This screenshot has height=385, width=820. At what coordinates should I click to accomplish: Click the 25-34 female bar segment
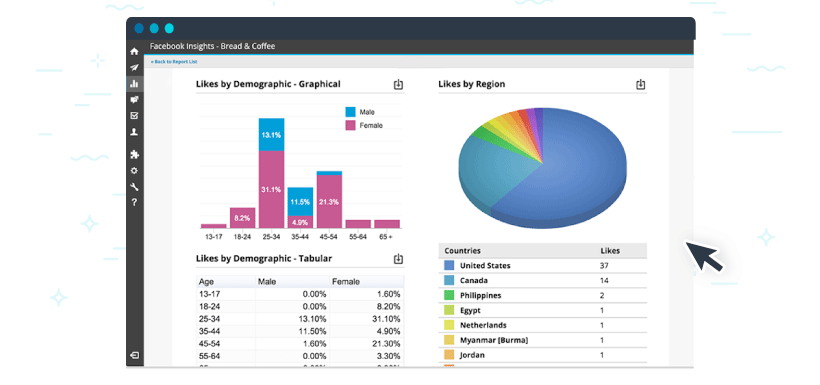pos(271,189)
